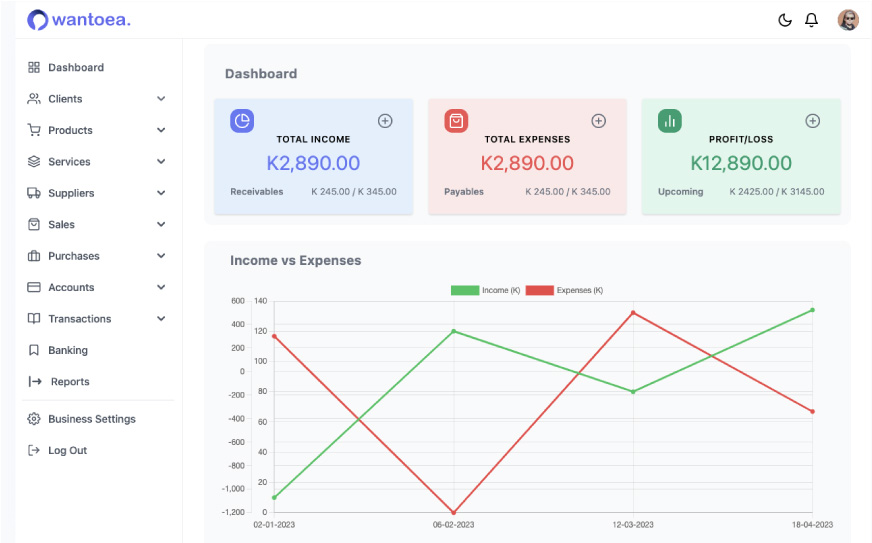Open the Banking menu item
This screenshot has width=872, height=543.
[x=67, y=350]
